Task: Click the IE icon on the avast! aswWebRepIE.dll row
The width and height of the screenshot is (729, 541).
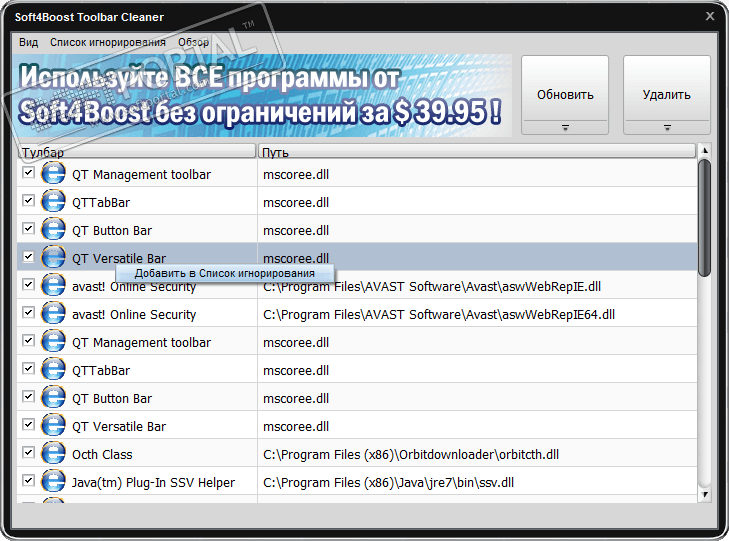Action: (53, 285)
